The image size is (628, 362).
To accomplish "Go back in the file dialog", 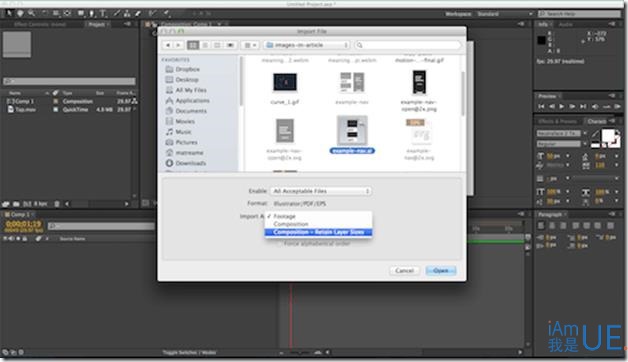I will point(168,45).
